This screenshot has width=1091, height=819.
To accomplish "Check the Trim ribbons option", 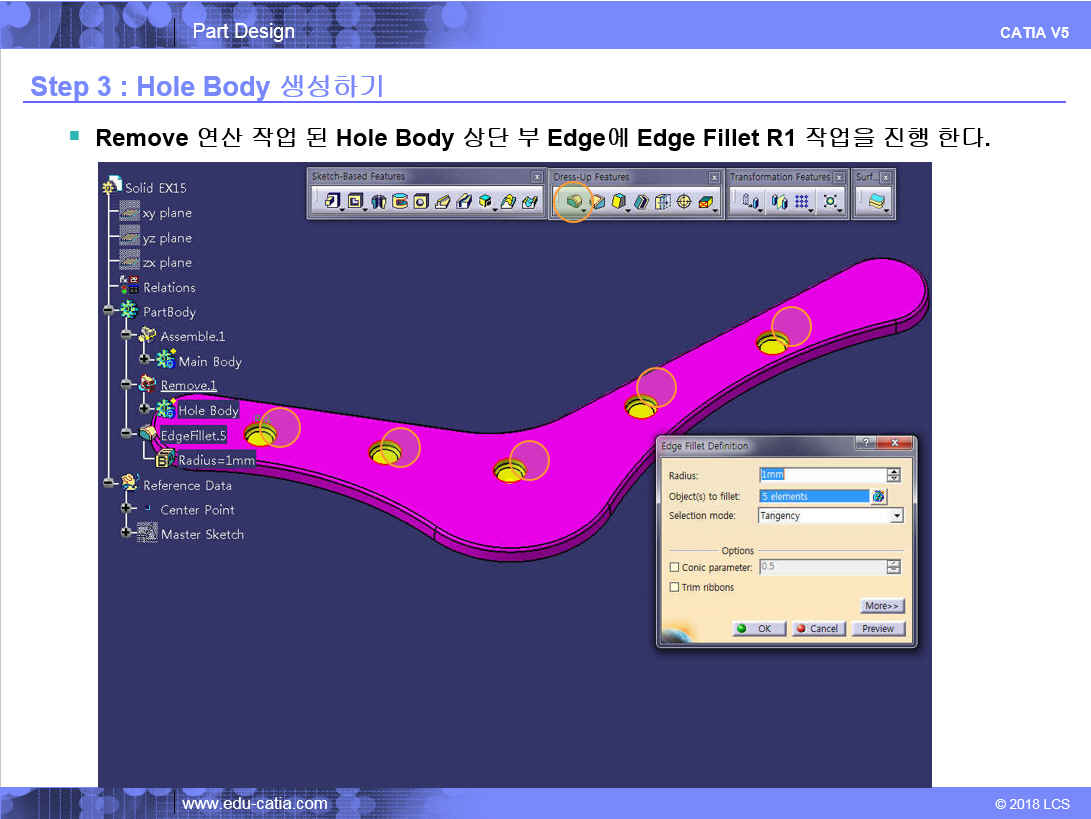I will (x=674, y=587).
